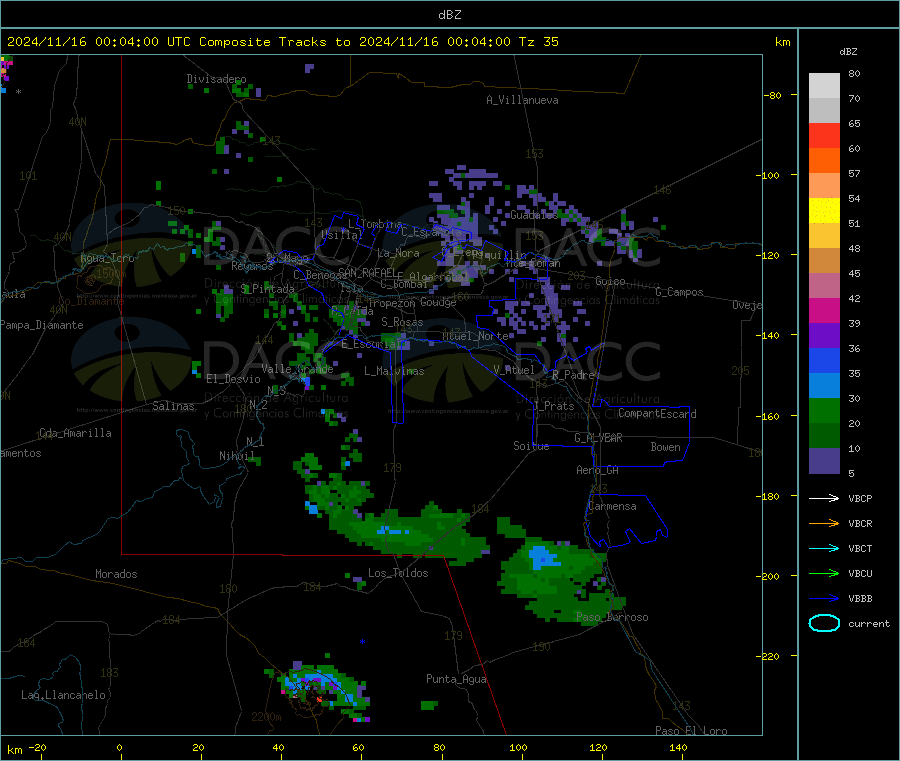Click the Los_Toldos location label
Screen dimensions: 900x761
coord(398,573)
